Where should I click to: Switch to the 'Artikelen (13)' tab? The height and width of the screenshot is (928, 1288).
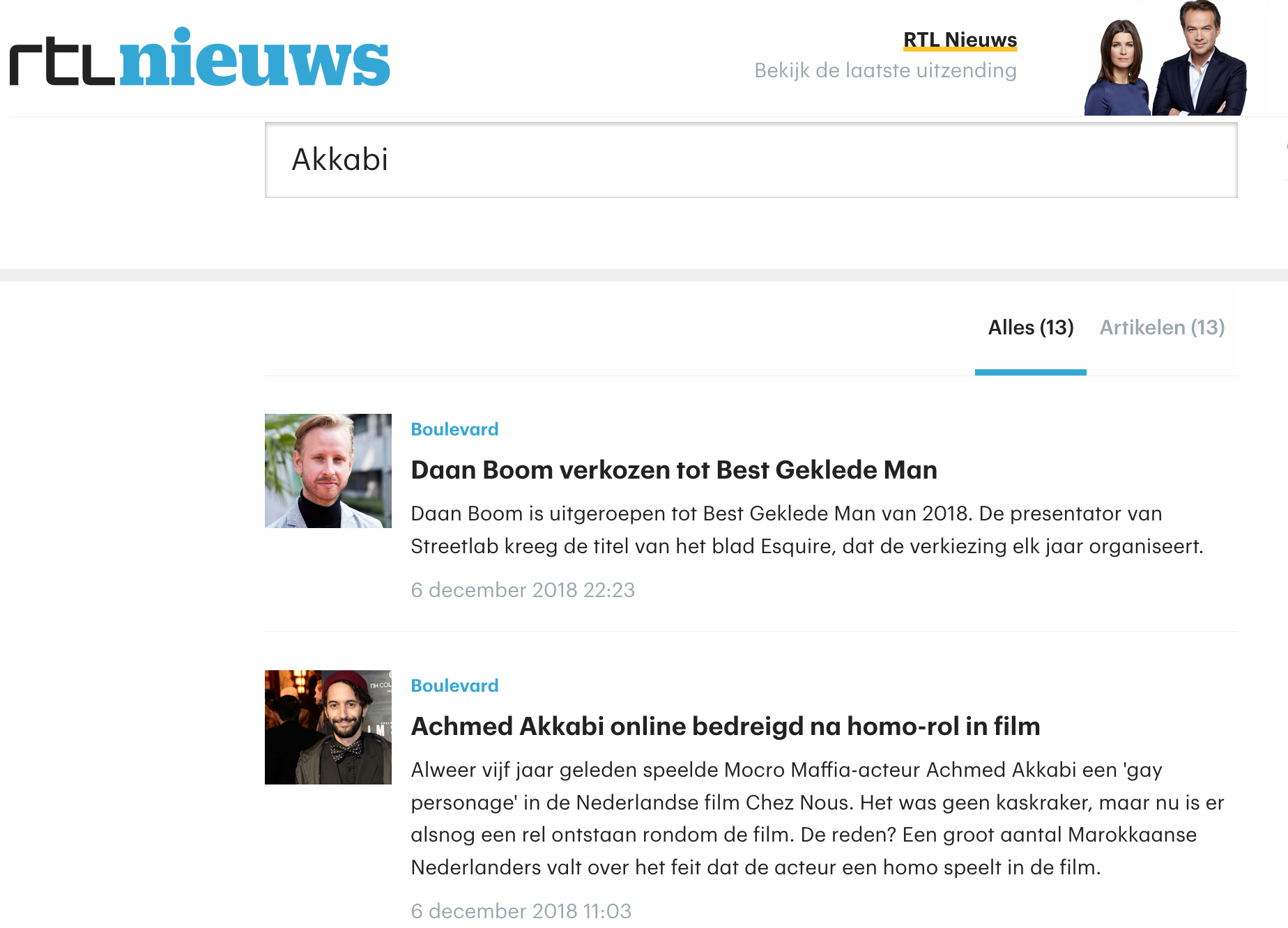1162,327
